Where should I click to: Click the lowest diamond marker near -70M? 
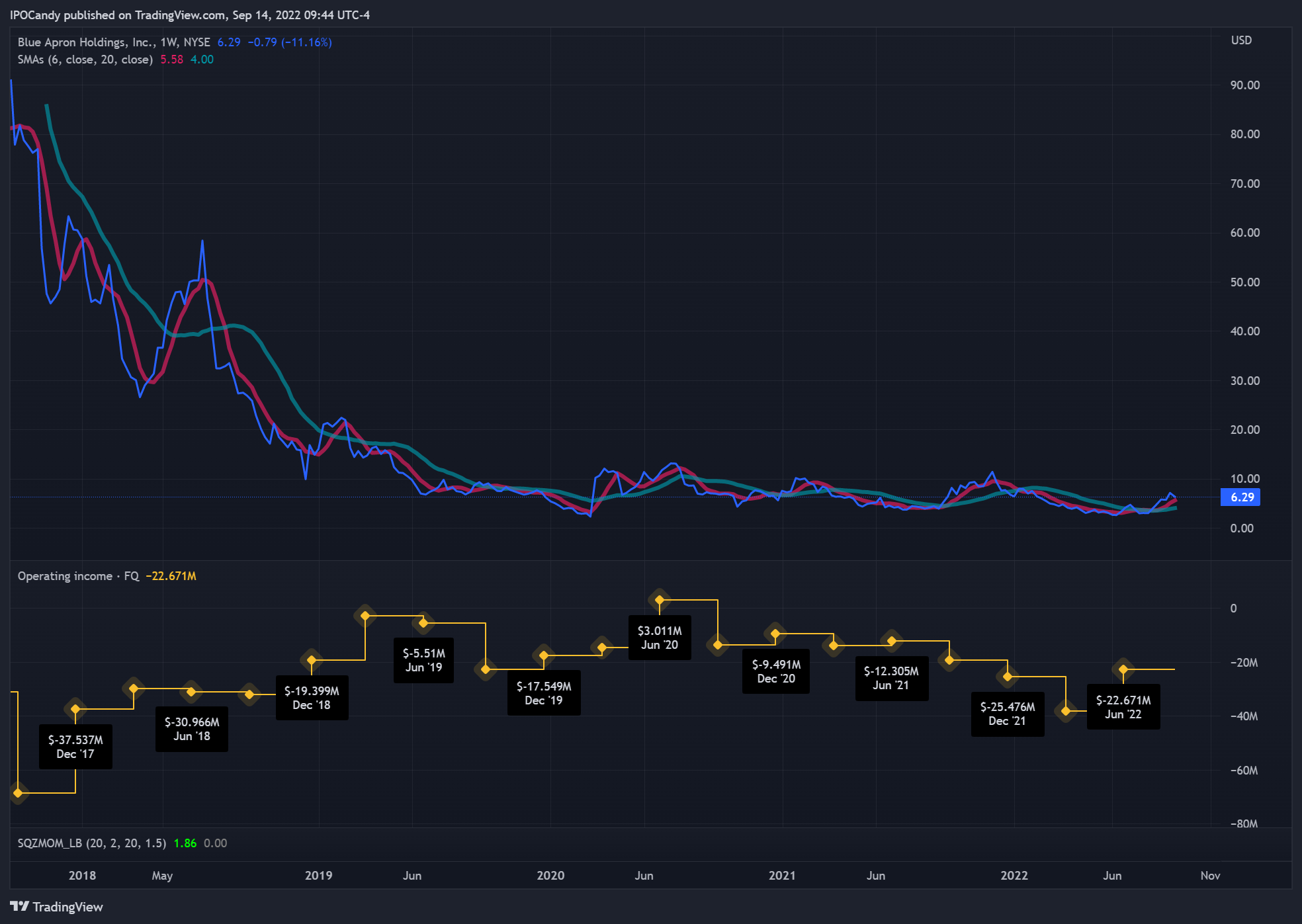coord(18,792)
